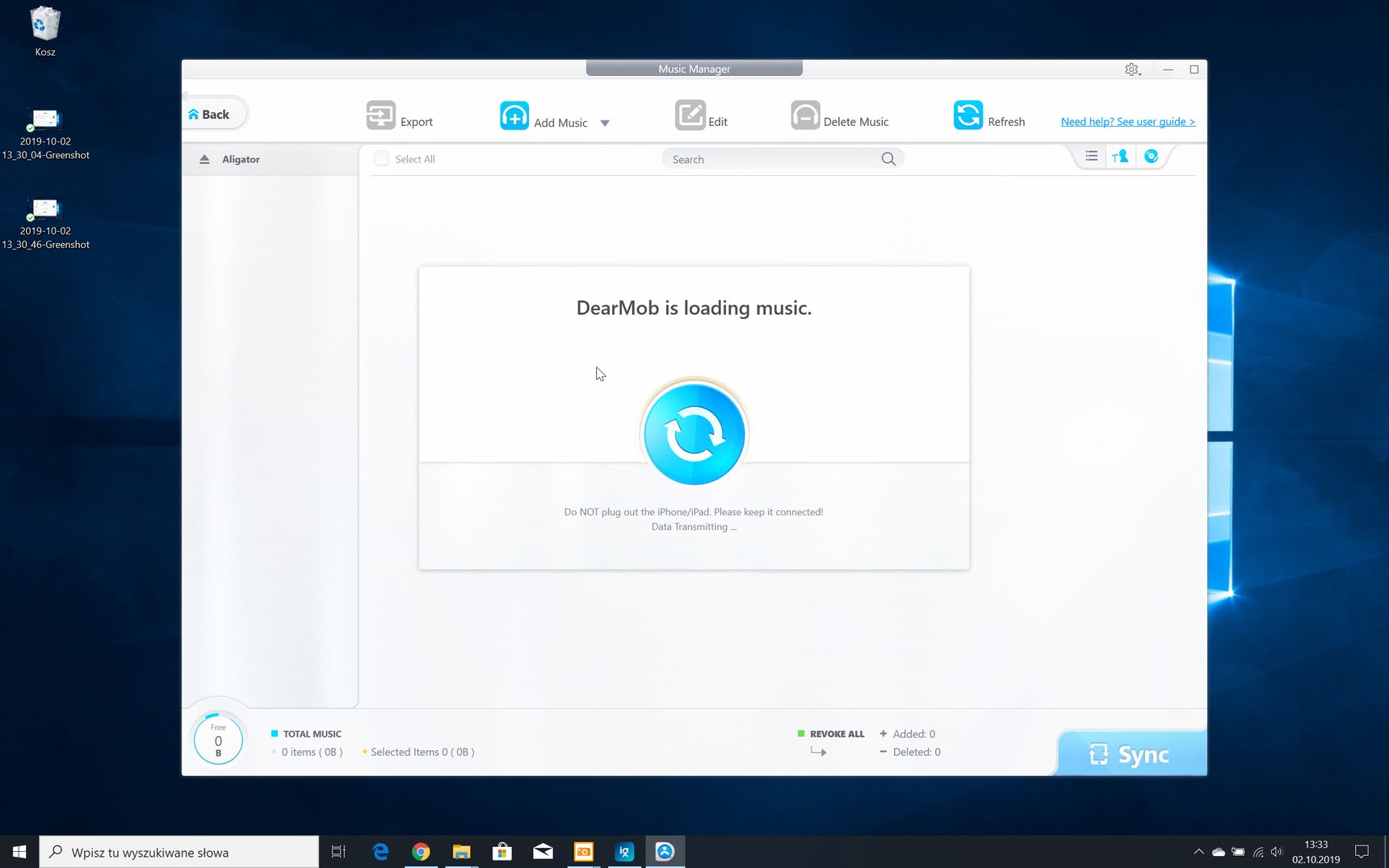This screenshot has width=1389, height=868.
Task: Select the Aligator device entry
Action: [270, 160]
